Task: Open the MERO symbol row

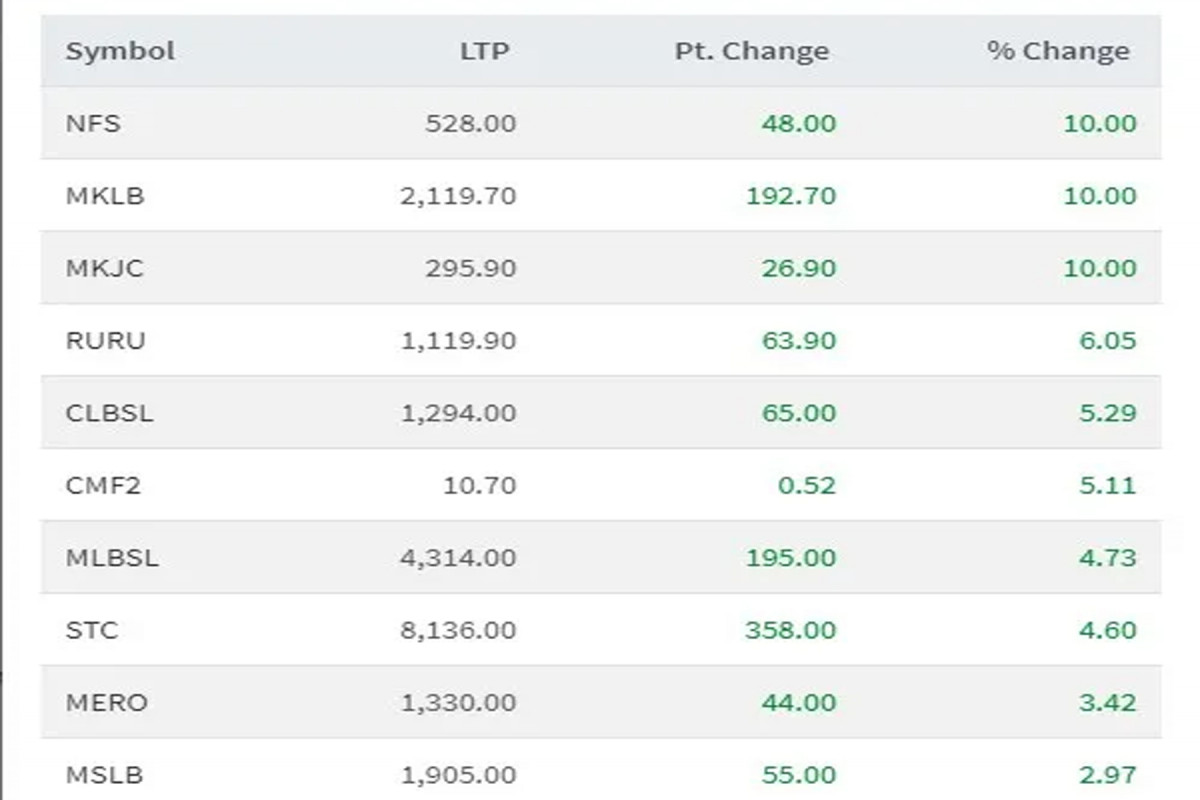Action: click(106, 703)
